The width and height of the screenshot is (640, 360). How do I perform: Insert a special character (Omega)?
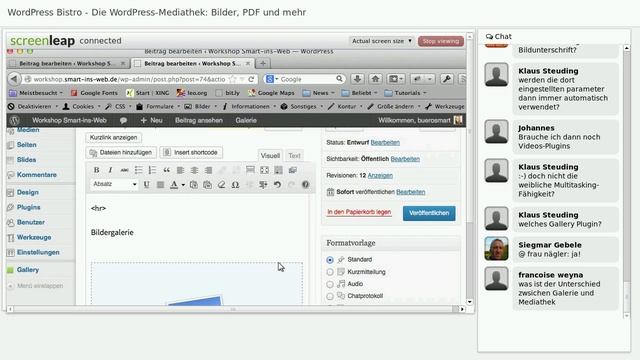(x=236, y=184)
